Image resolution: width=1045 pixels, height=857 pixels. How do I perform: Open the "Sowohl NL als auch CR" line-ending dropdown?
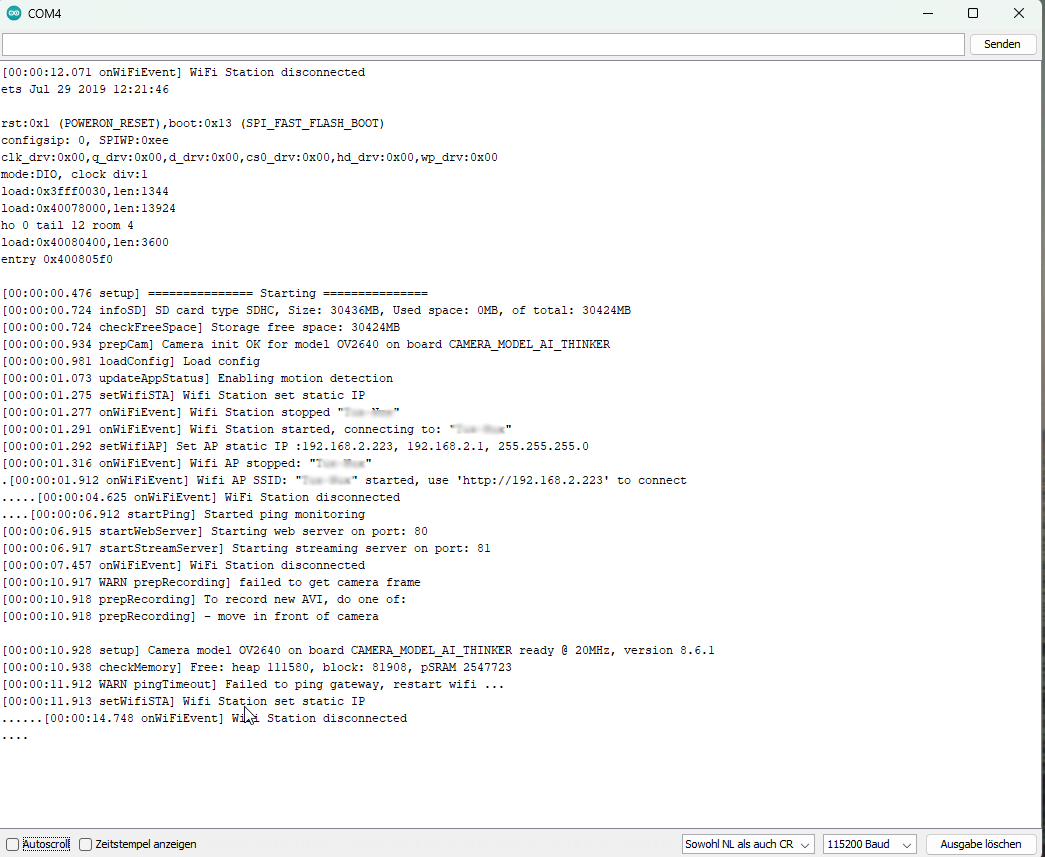748,843
